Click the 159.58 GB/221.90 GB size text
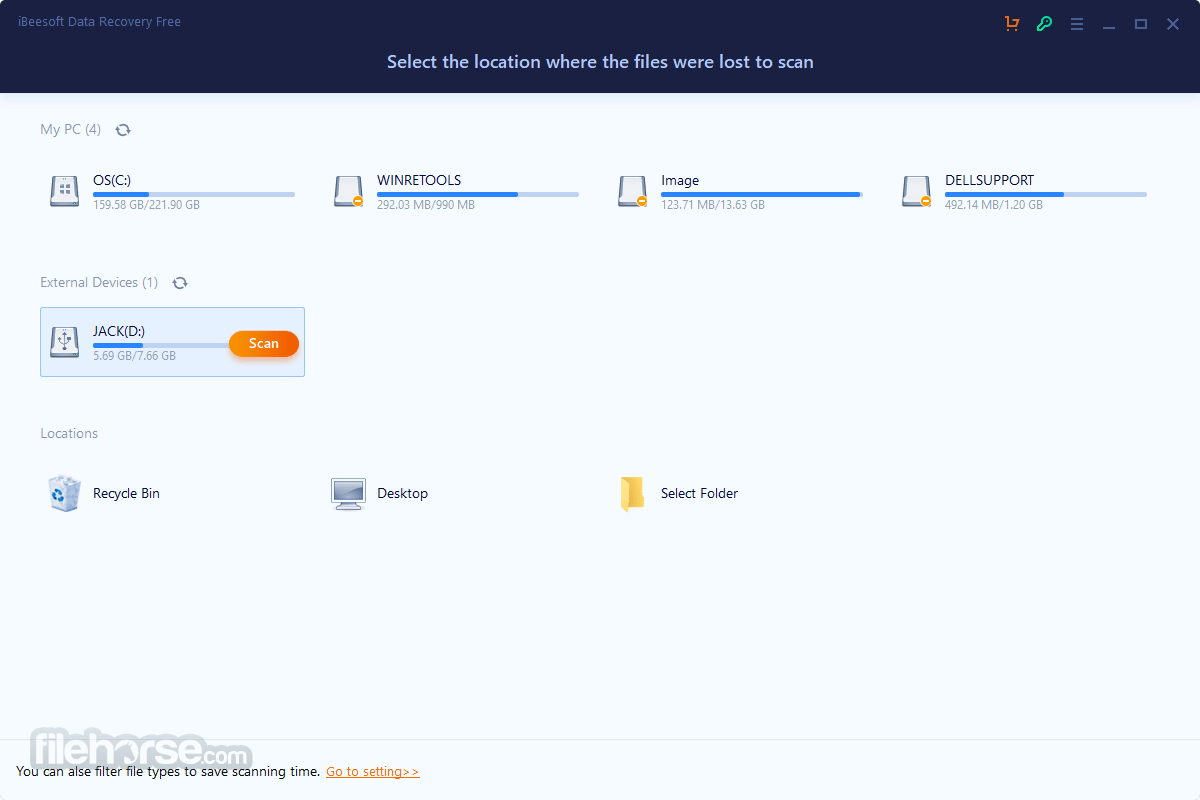 click(146, 205)
